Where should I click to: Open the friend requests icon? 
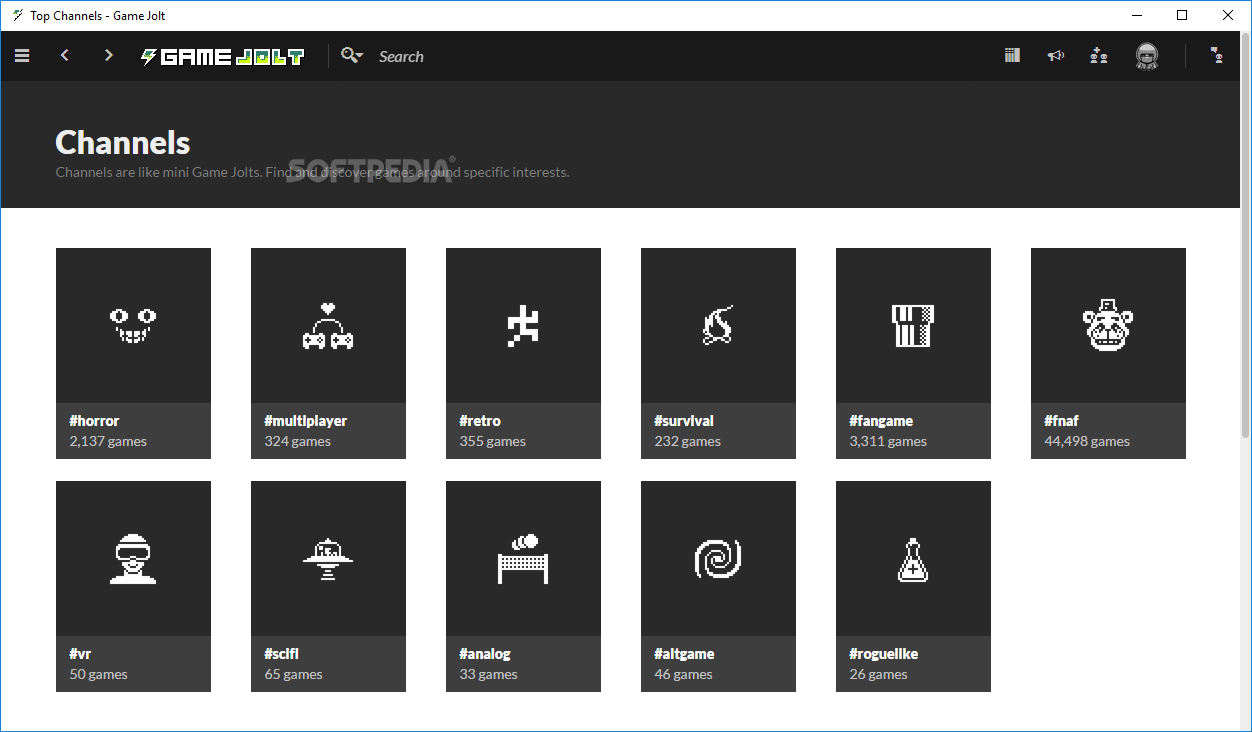click(1099, 56)
